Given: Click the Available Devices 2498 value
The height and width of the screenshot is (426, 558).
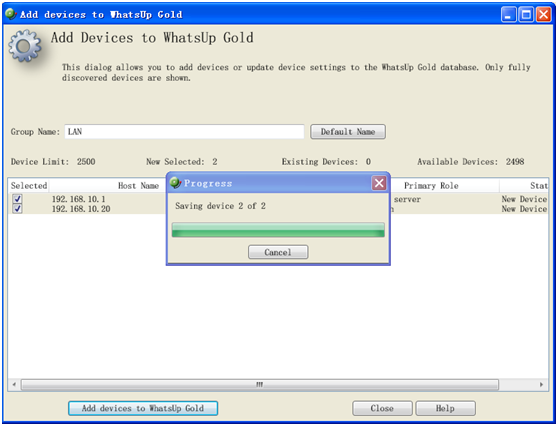Looking at the screenshot, I should (515, 162).
